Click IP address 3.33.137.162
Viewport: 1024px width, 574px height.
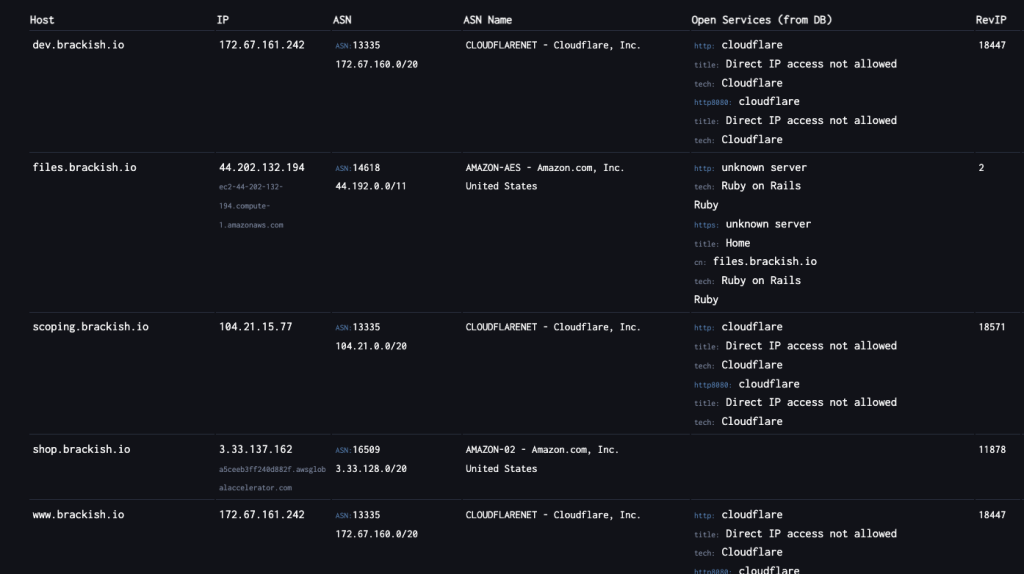pyautogui.click(x=256, y=450)
